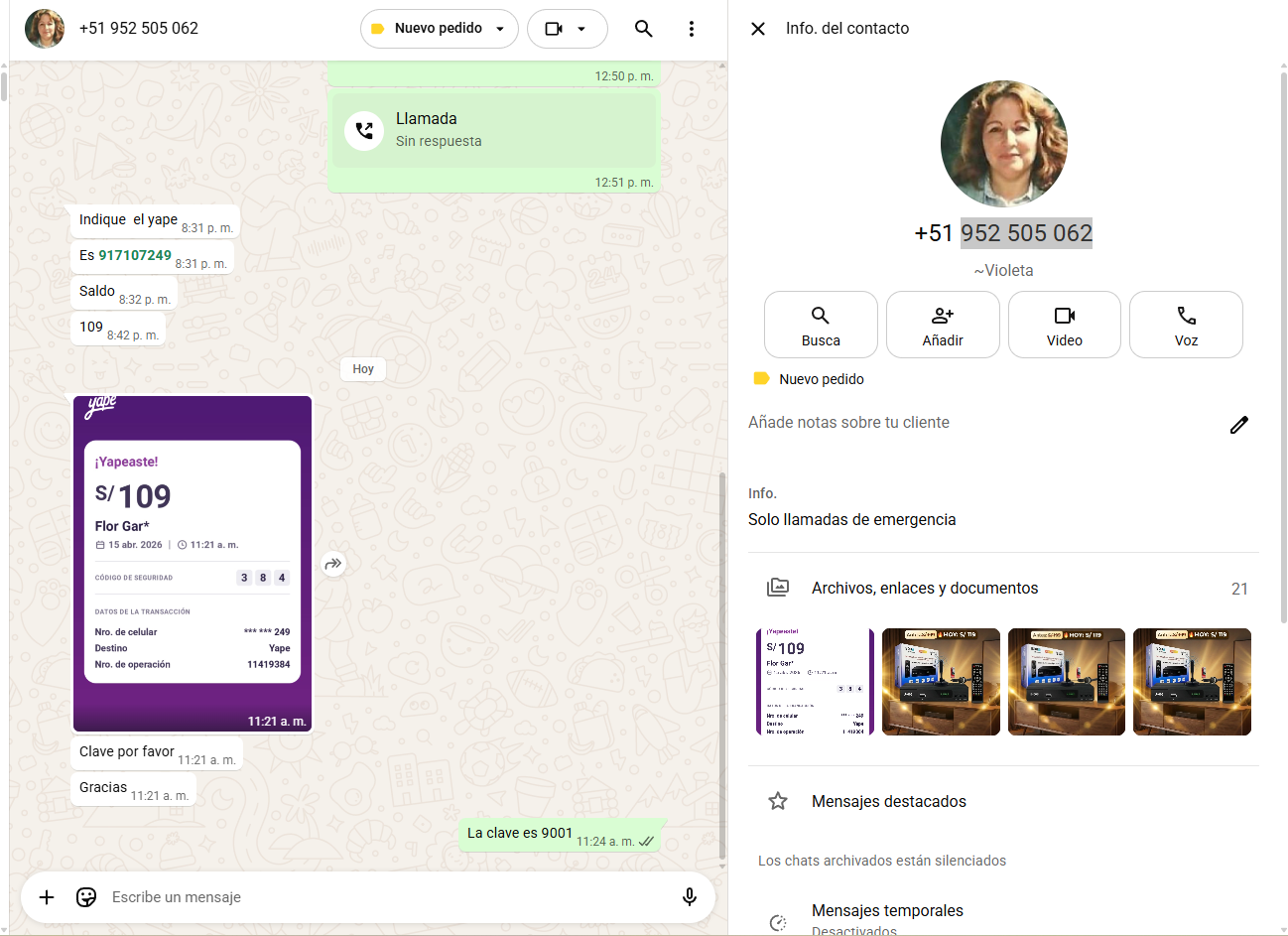Open Mensajes temporales settings
Image resolution: width=1288 pixels, height=936 pixels.
click(x=887, y=911)
